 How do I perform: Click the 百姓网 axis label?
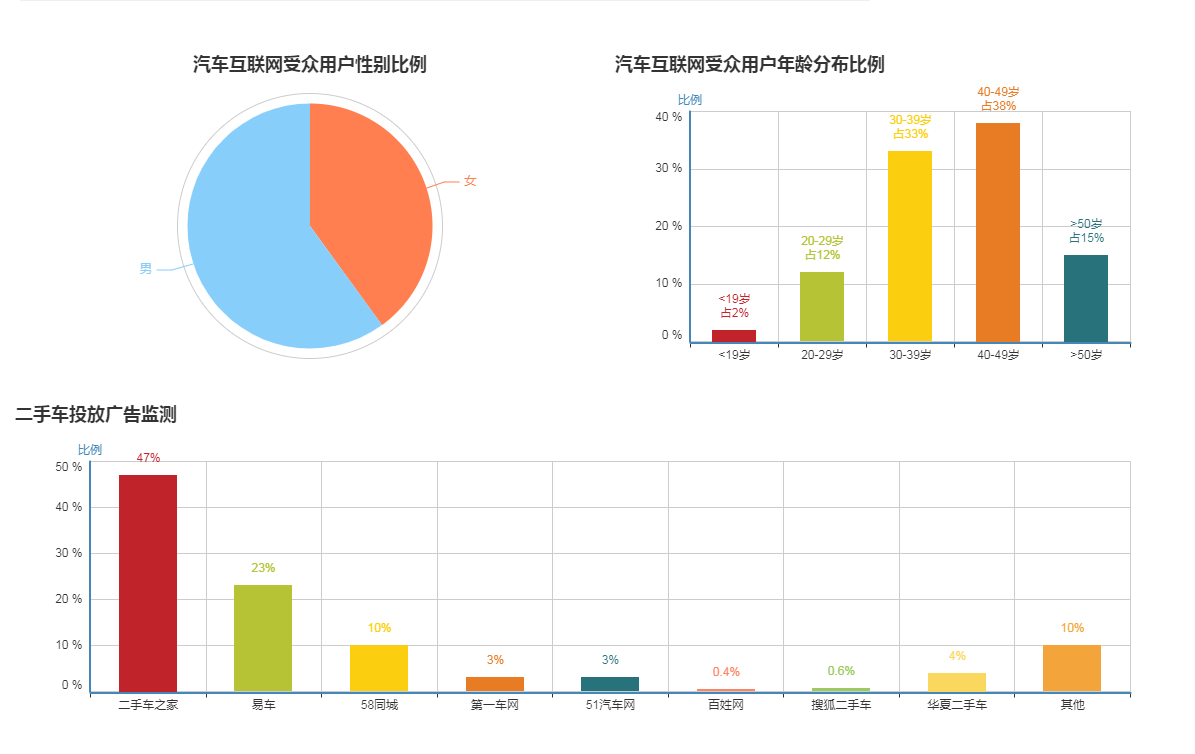(x=725, y=706)
